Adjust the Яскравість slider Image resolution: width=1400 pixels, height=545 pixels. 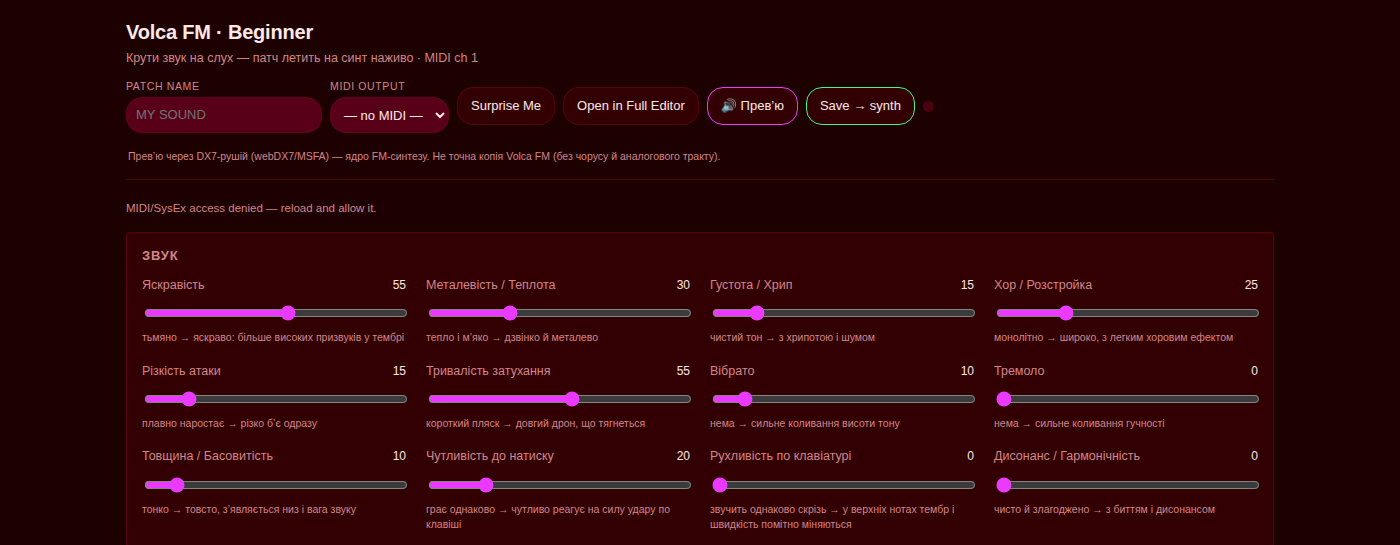click(x=275, y=313)
